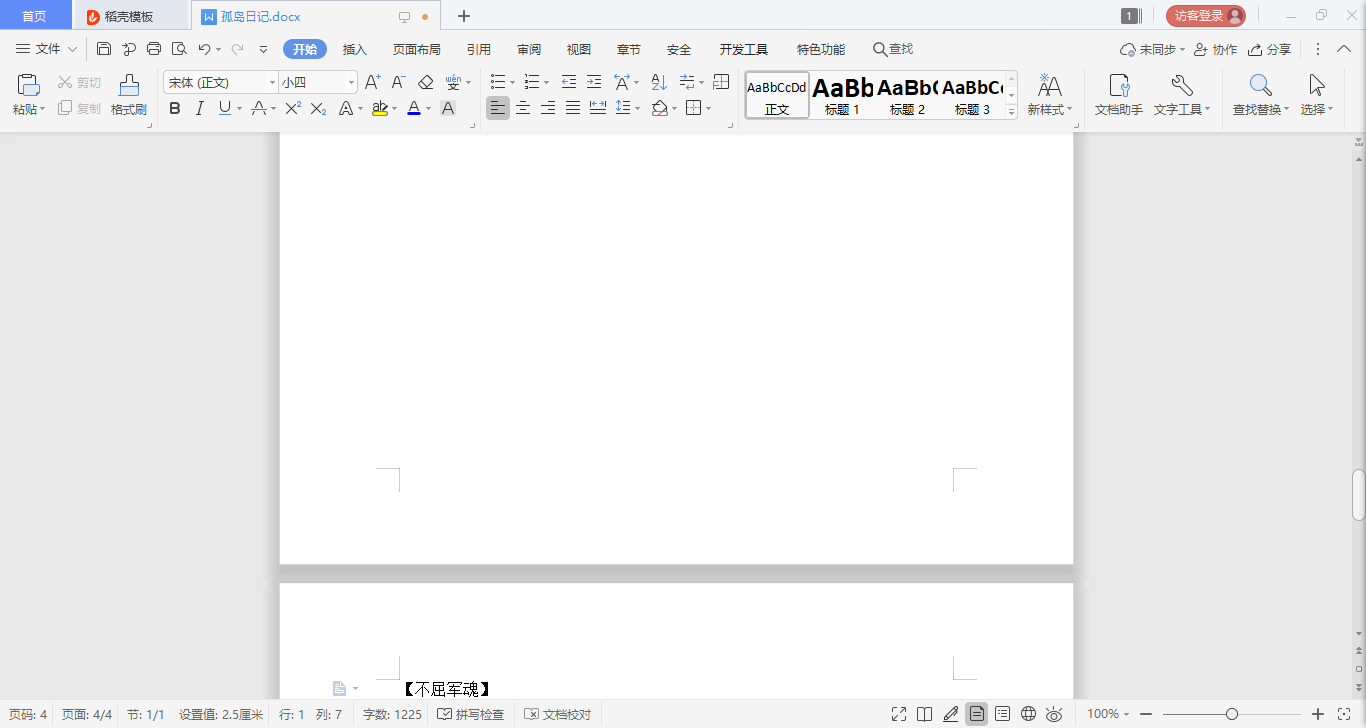This screenshot has height=728, width=1366.
Task: Apply the blue font color button
Action: point(414,108)
